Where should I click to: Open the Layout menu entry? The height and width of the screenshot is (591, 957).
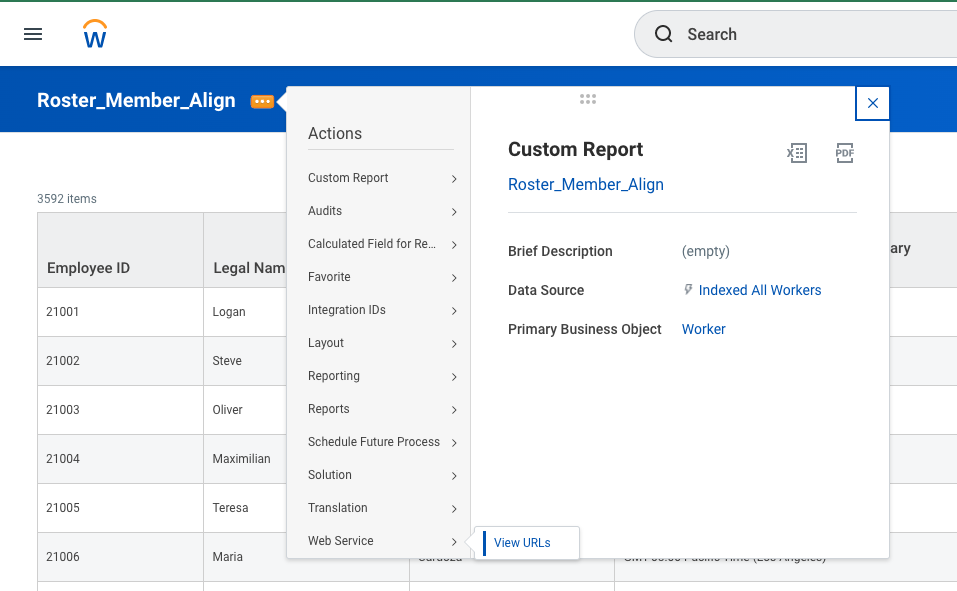380,343
